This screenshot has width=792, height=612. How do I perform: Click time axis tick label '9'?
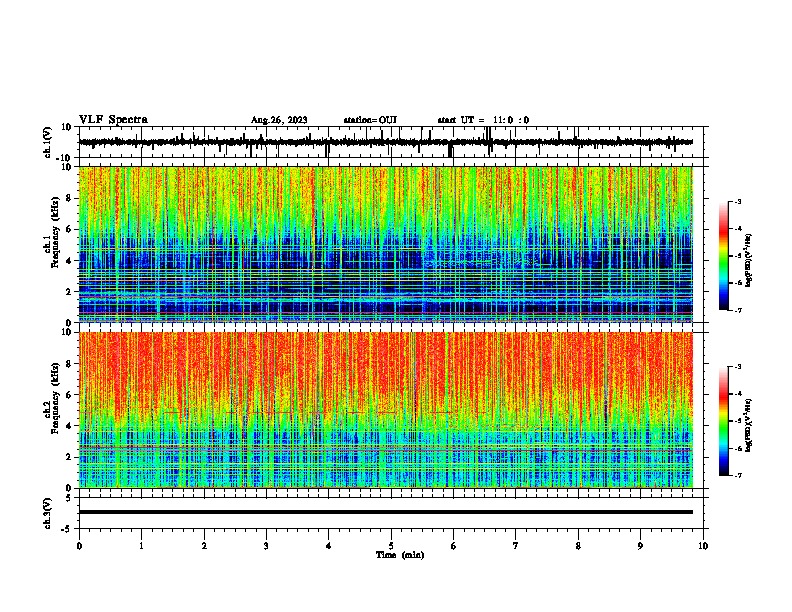click(640, 546)
